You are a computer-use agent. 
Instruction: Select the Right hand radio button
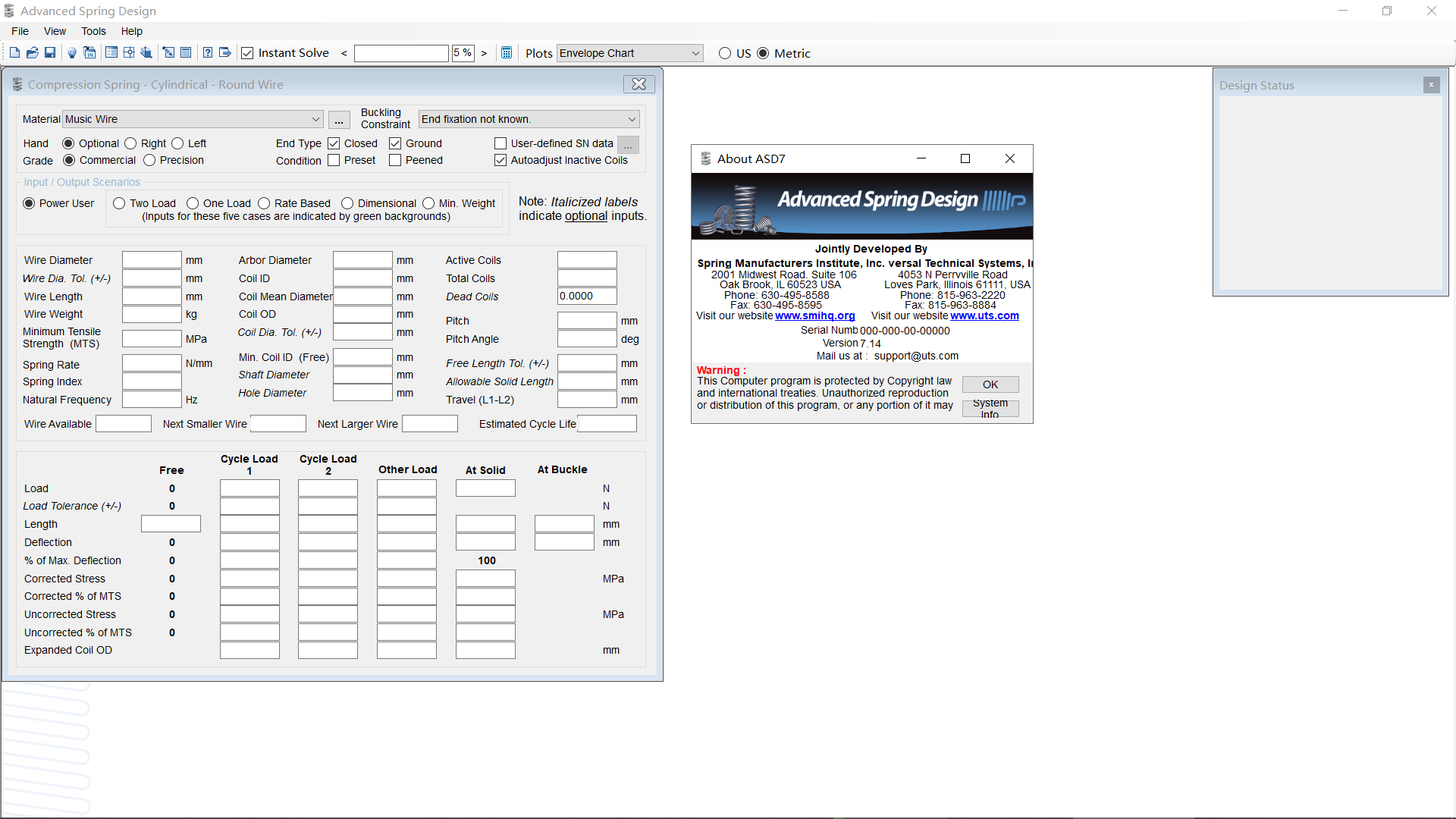coord(130,143)
